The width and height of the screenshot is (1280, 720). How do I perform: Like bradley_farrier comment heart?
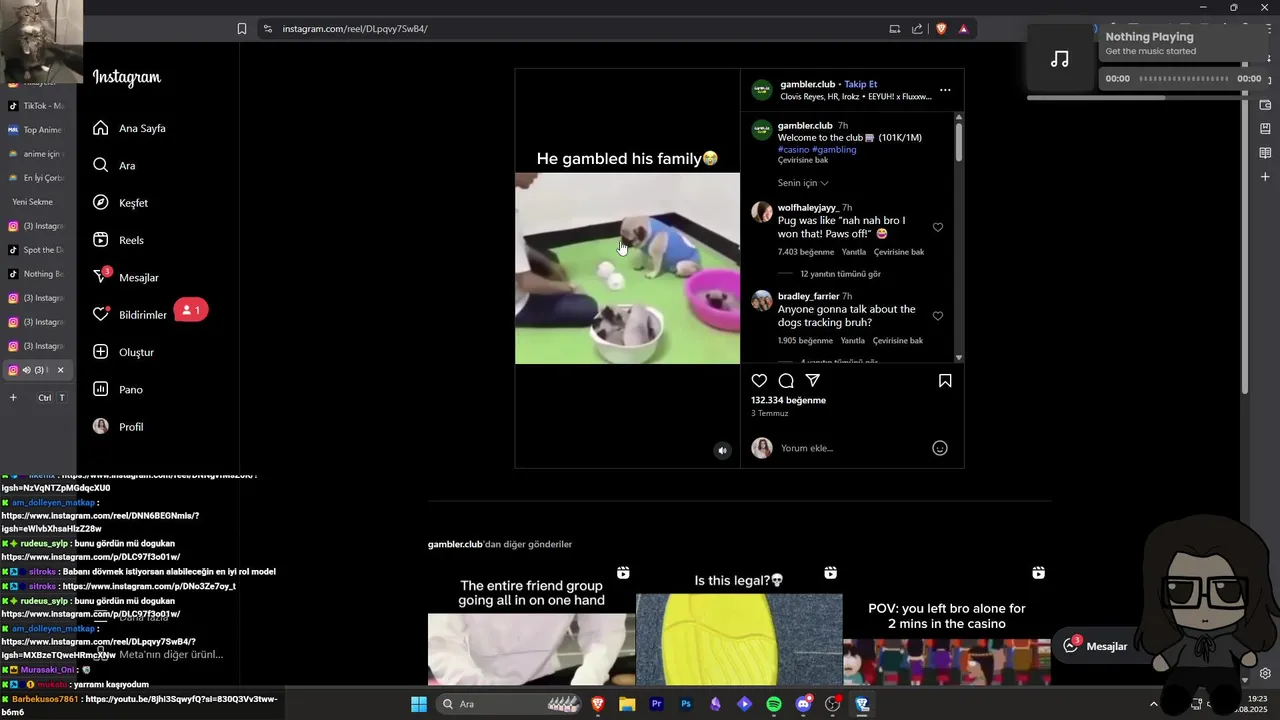click(x=938, y=316)
